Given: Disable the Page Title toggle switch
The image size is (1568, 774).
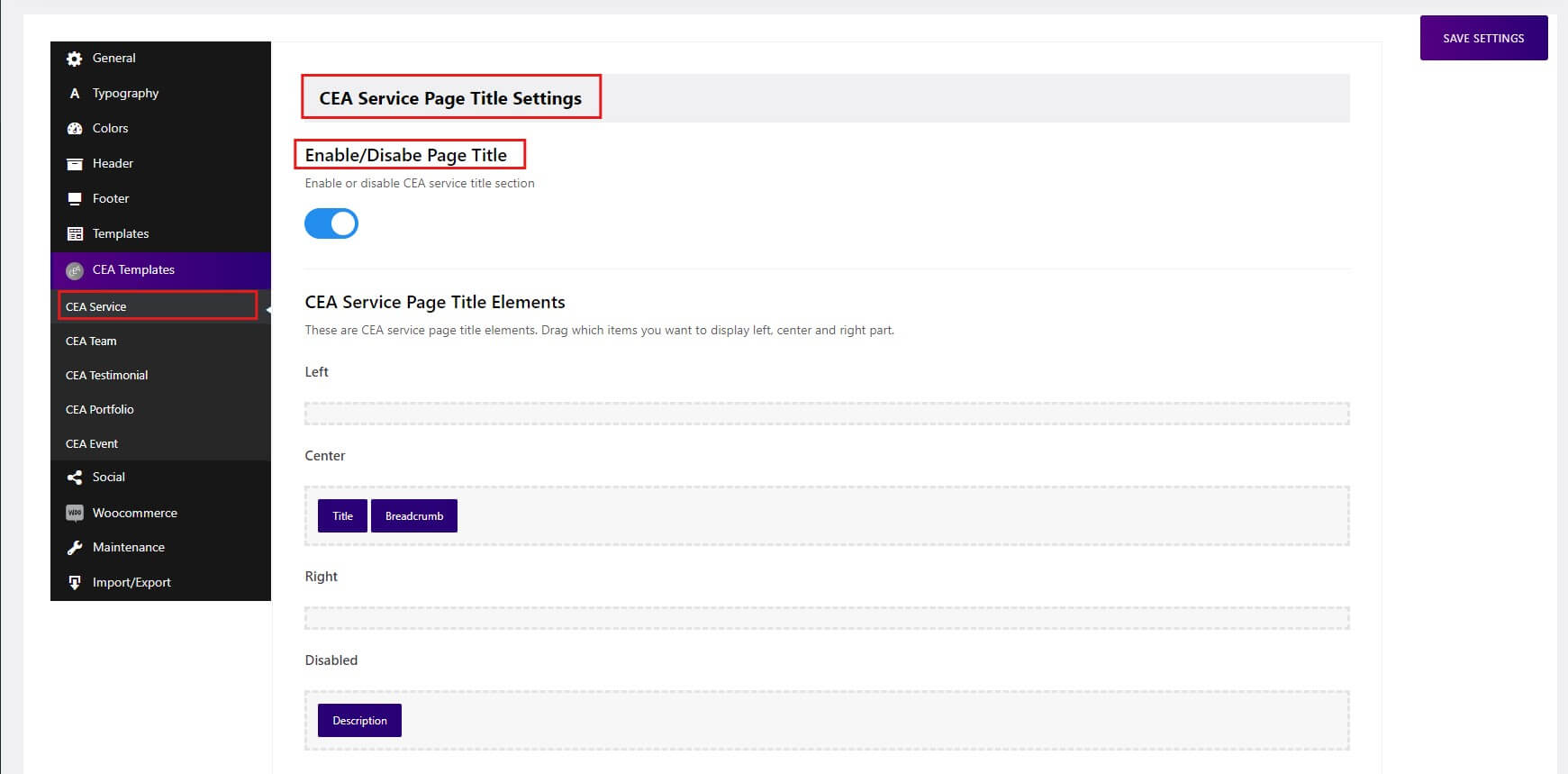Looking at the screenshot, I should tap(331, 223).
